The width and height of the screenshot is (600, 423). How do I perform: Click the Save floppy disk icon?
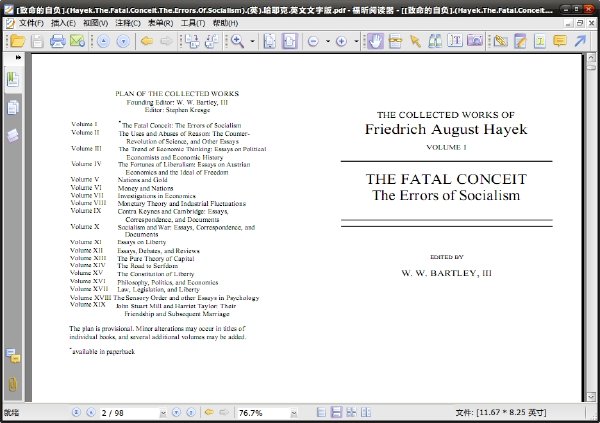[x=37, y=41]
